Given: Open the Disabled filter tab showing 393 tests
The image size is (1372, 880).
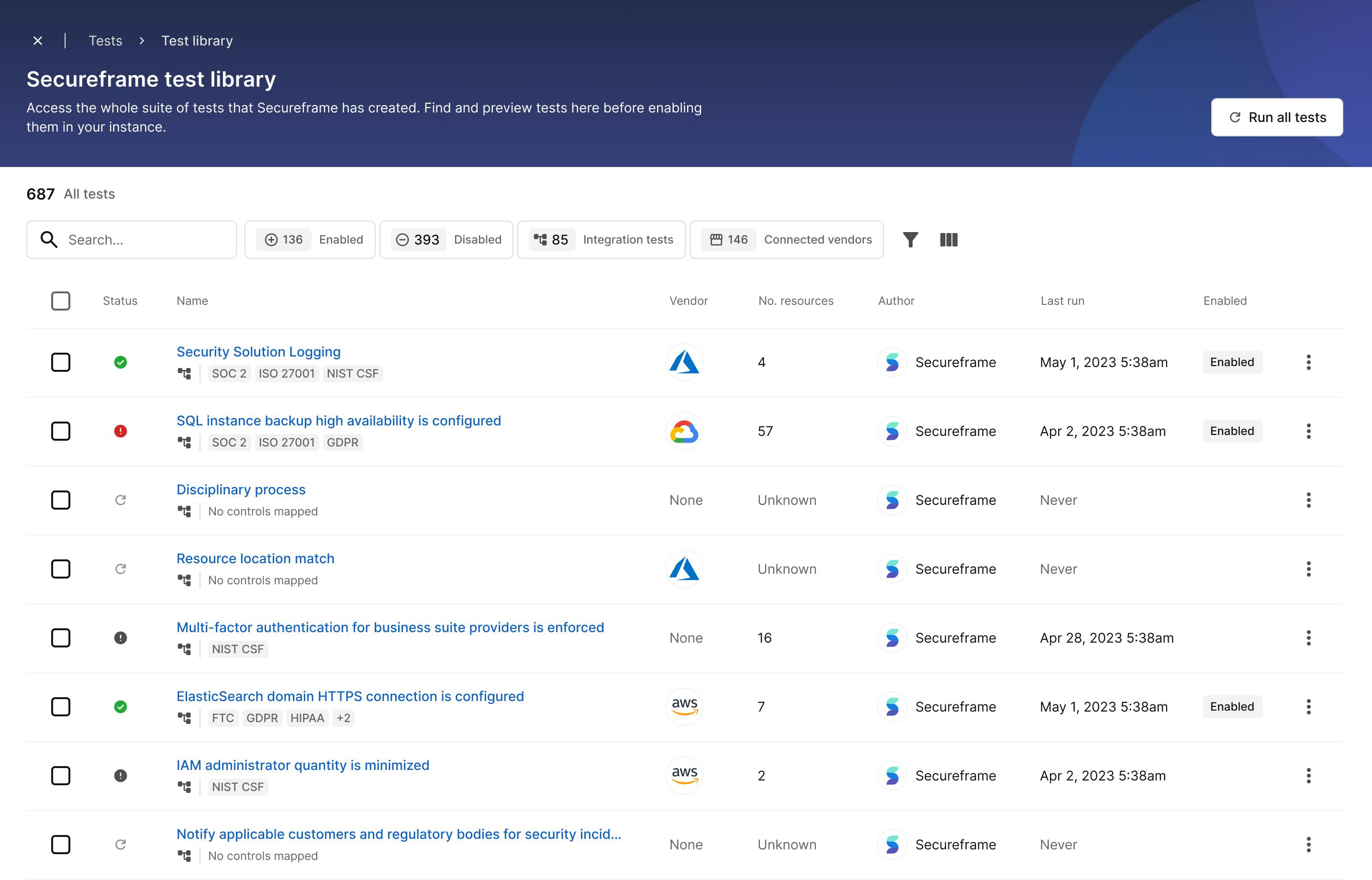Looking at the screenshot, I should click(x=446, y=239).
